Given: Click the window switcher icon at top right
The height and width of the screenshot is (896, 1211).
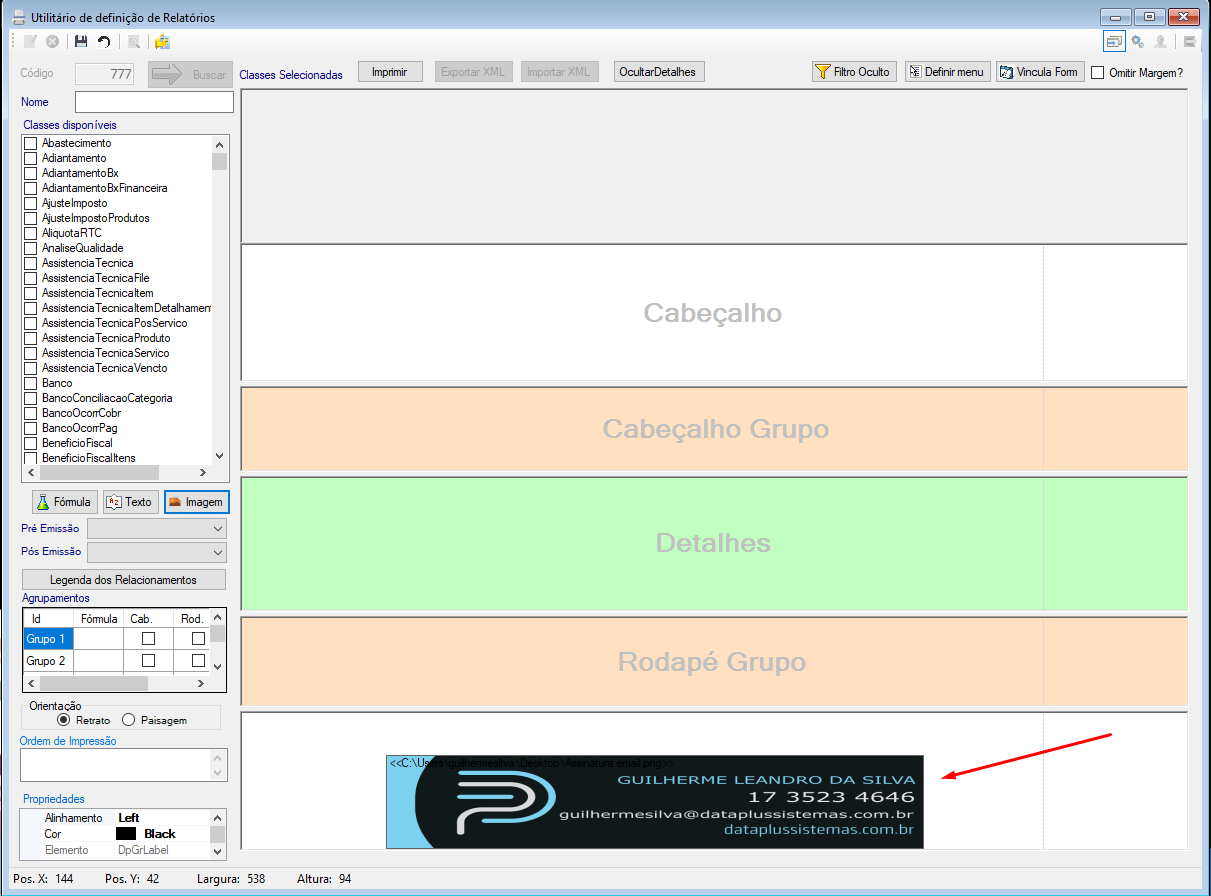Looking at the screenshot, I should pyautogui.click(x=1114, y=41).
